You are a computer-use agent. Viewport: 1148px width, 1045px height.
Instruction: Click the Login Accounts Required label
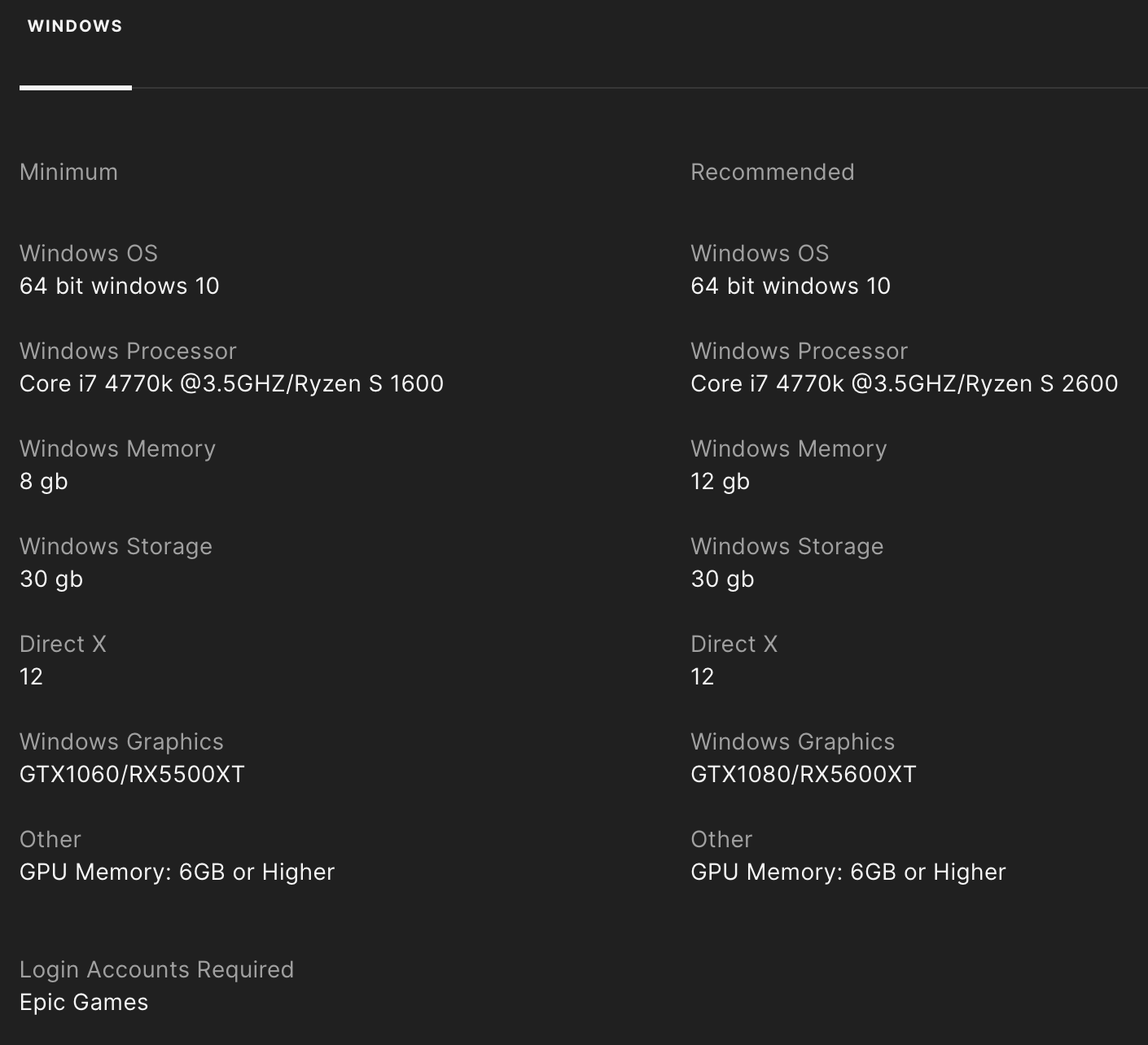point(156,969)
